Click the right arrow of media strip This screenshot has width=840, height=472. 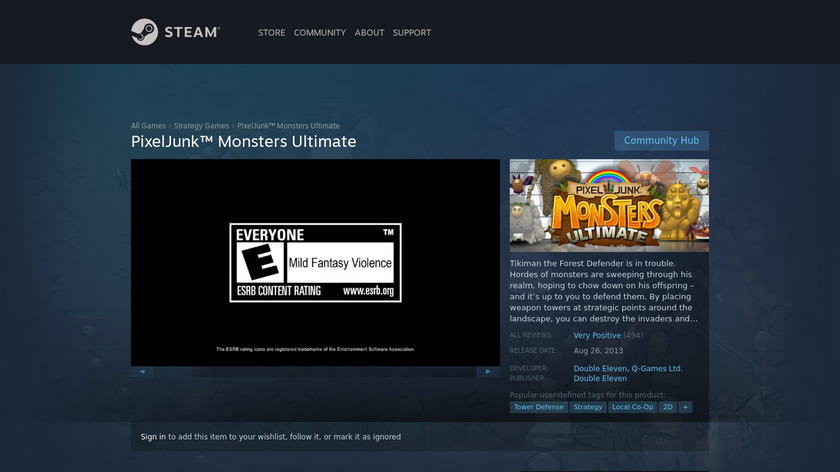488,371
